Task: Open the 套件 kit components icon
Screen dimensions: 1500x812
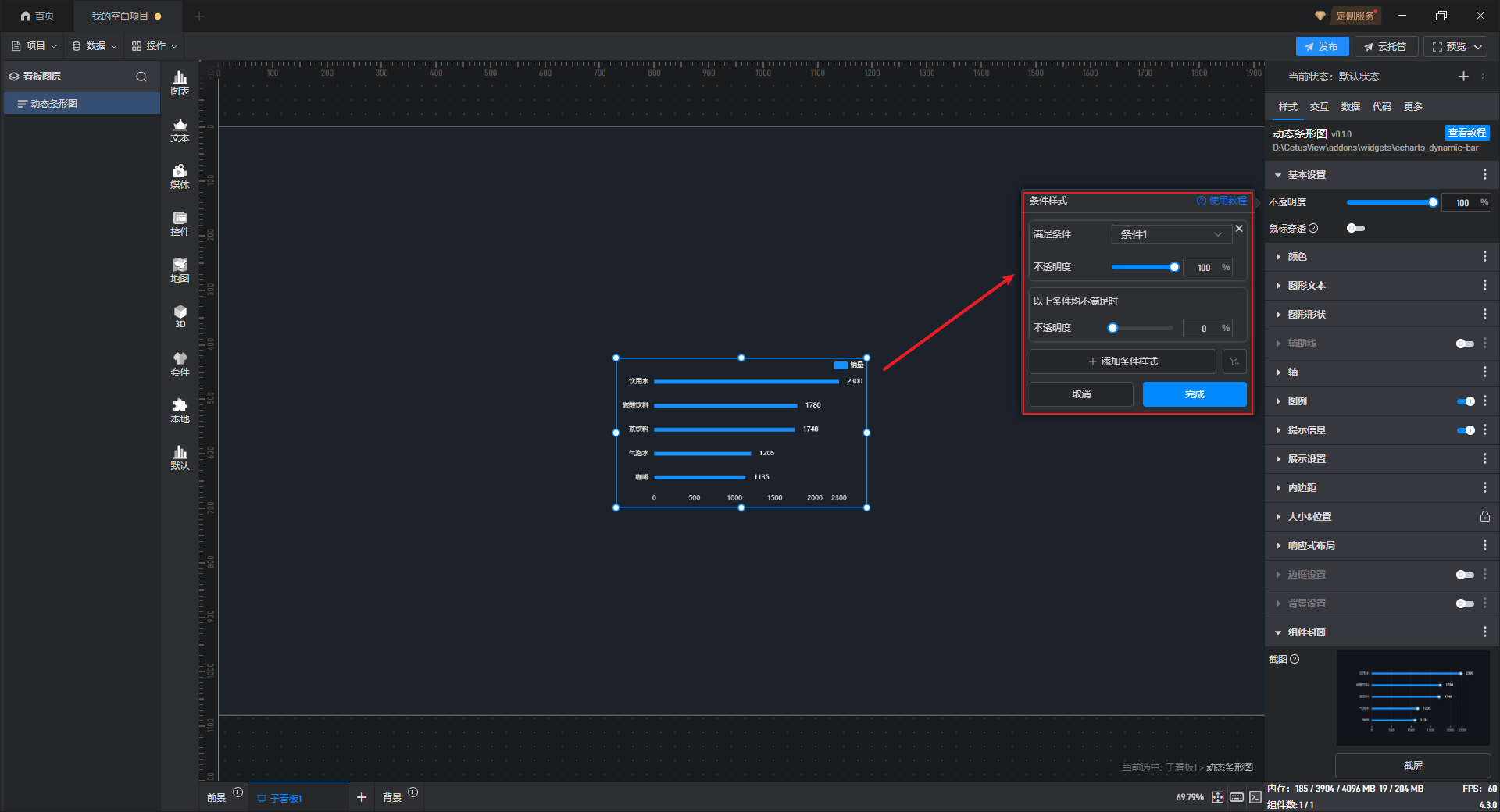Action: (180, 364)
